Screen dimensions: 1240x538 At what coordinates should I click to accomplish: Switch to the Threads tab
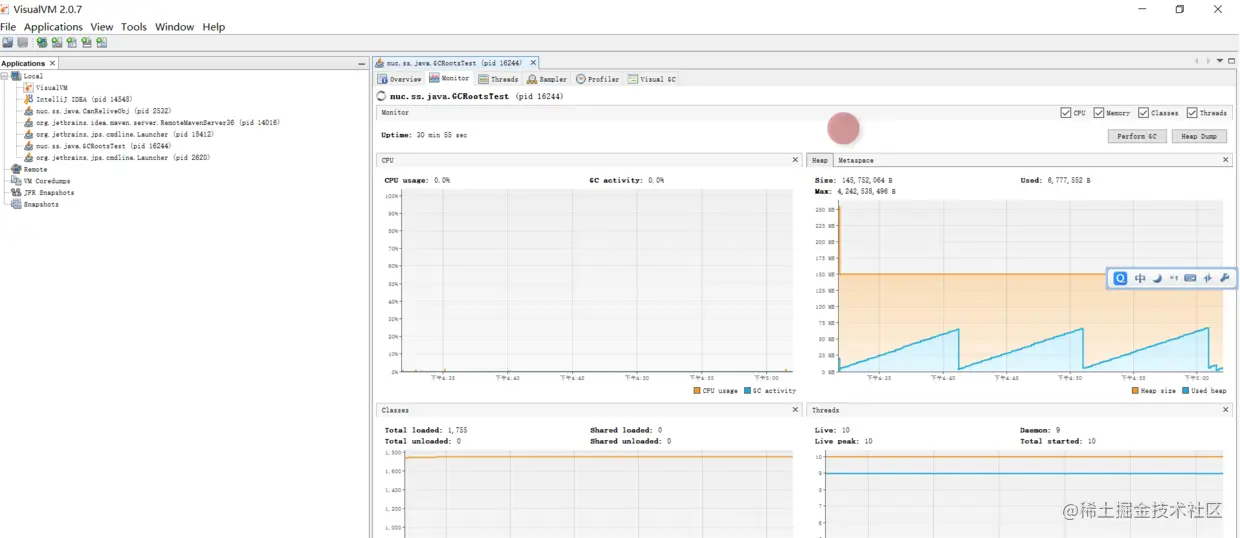click(498, 79)
